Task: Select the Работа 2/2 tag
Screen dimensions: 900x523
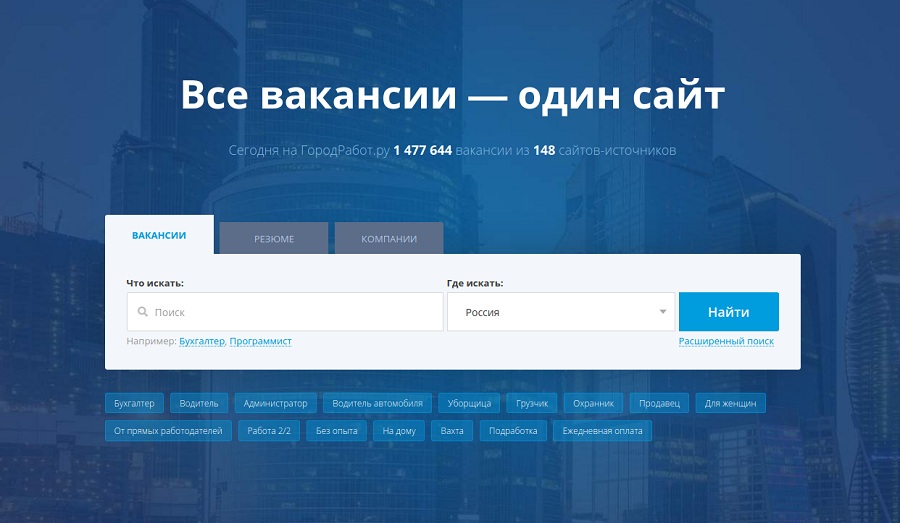Action: [x=269, y=431]
